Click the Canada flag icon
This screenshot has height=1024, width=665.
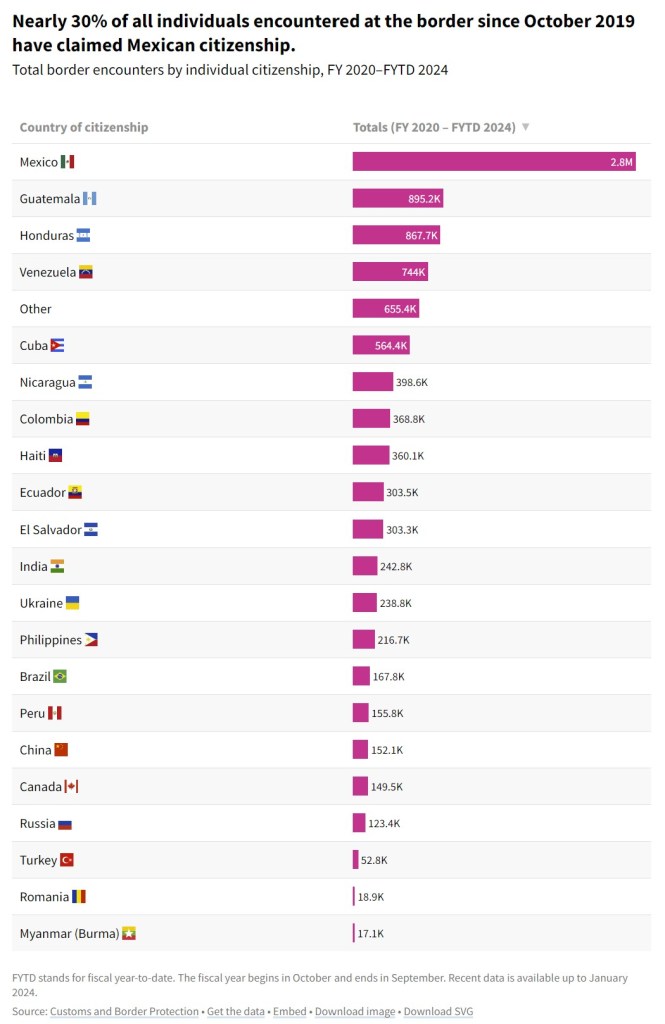click(71, 787)
